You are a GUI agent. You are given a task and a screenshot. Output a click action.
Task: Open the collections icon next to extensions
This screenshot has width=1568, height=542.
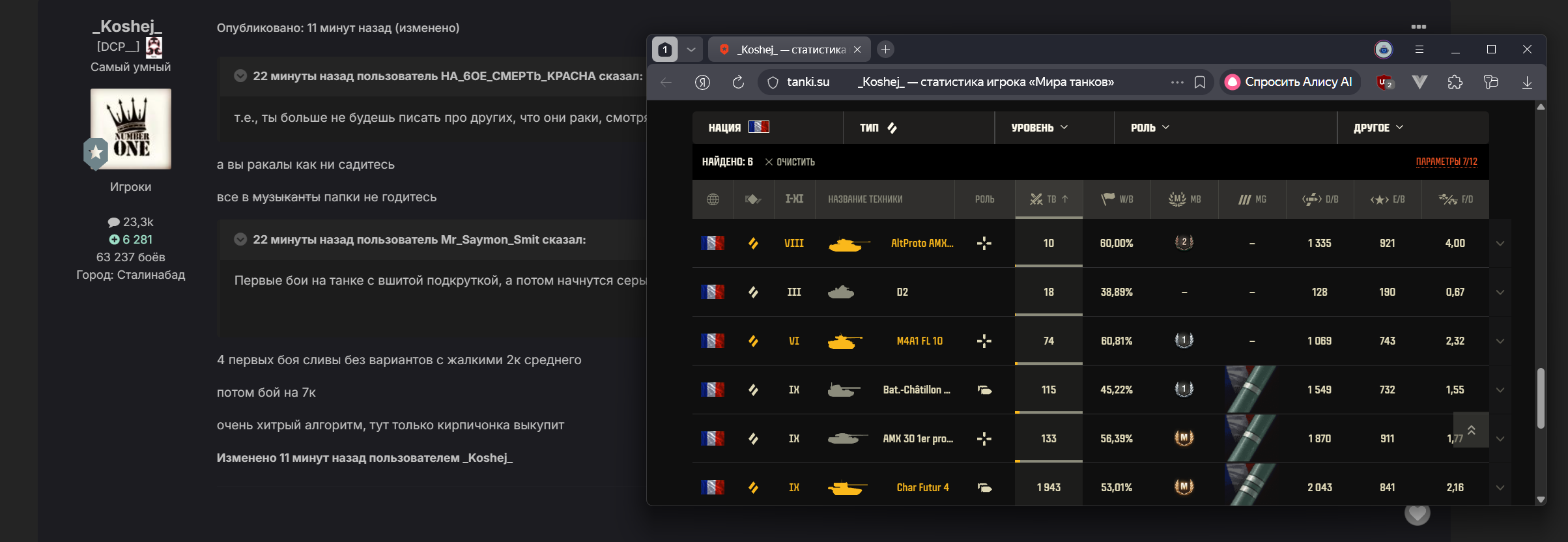[x=1490, y=82]
